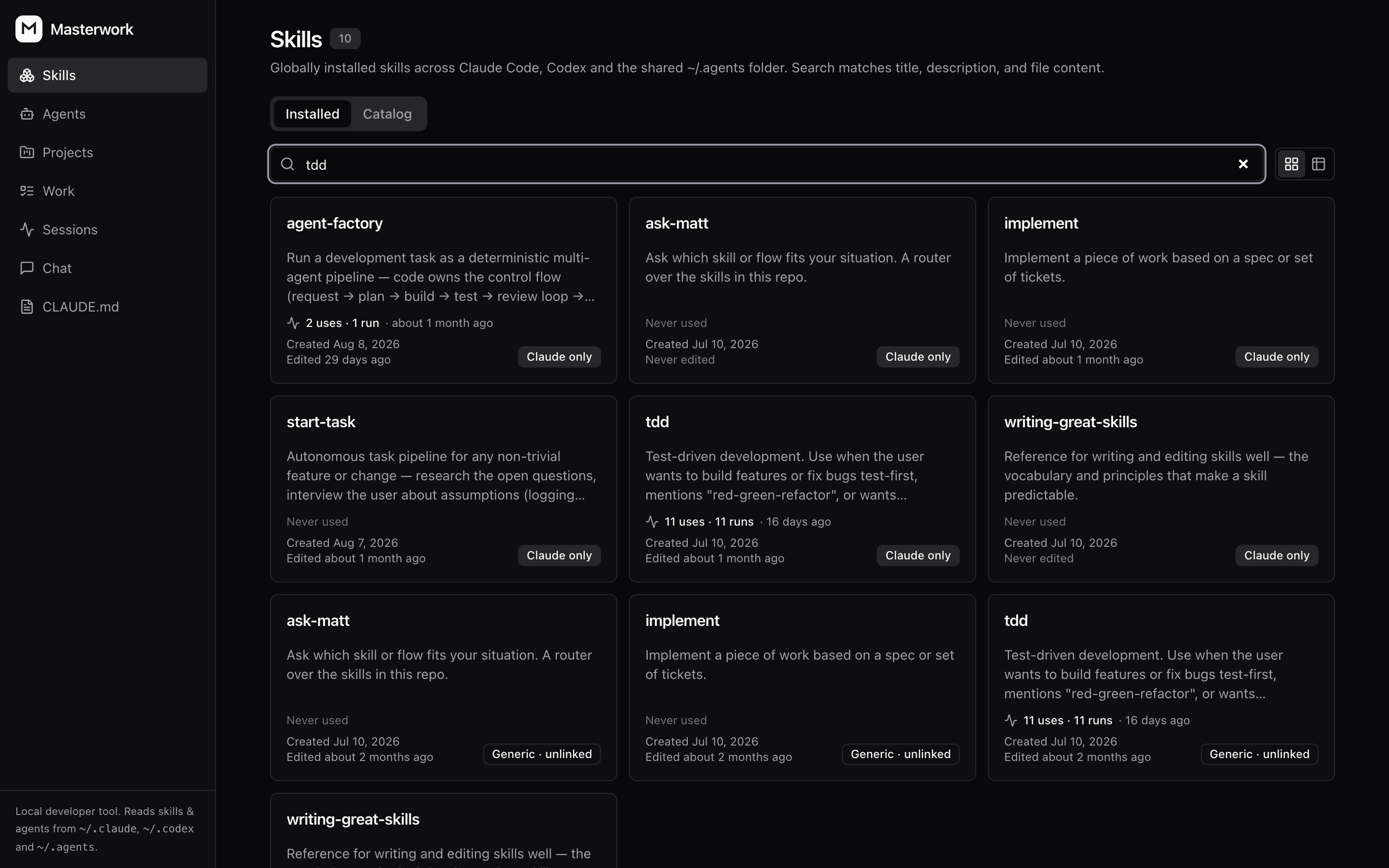
Task: Click Generic unlinked badge on tdd card
Action: pyautogui.click(x=1259, y=754)
